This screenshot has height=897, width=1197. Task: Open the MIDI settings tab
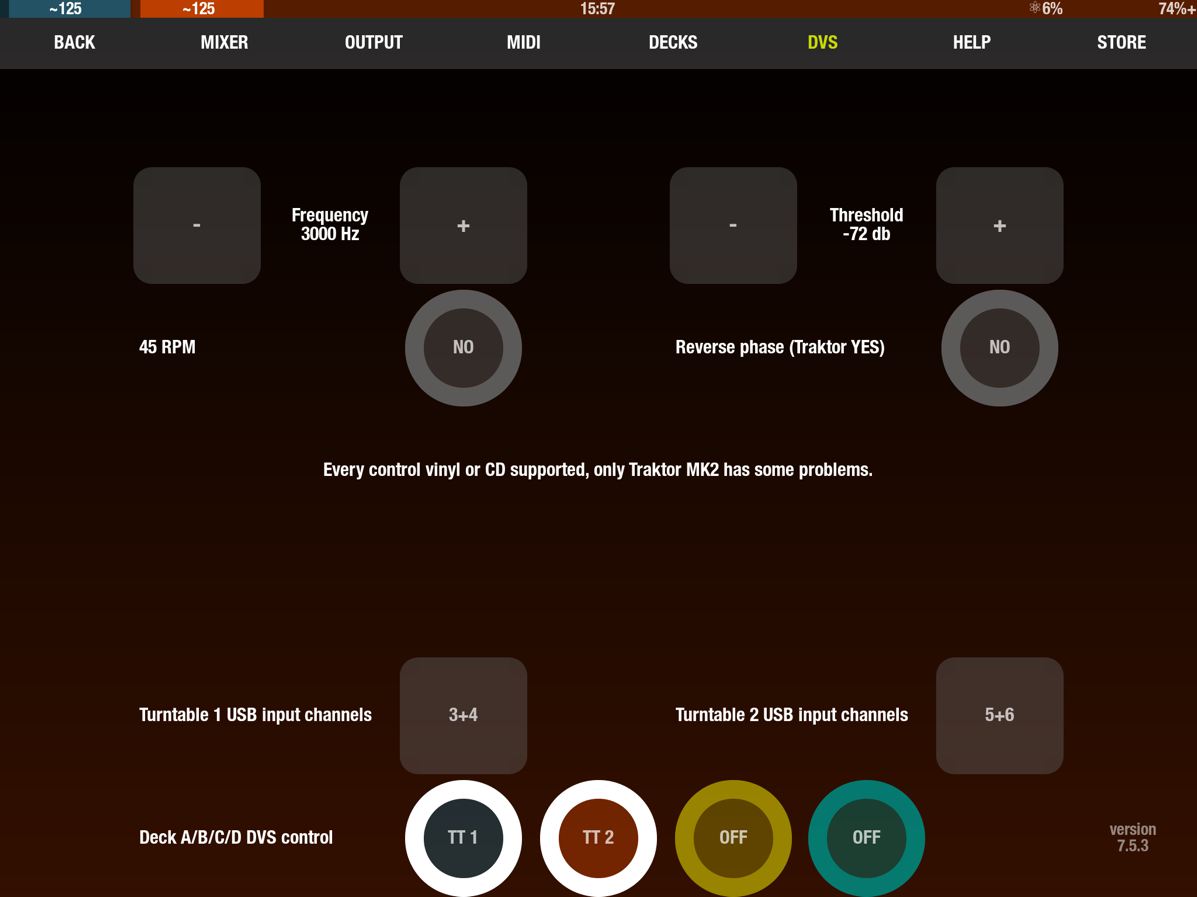pos(523,43)
